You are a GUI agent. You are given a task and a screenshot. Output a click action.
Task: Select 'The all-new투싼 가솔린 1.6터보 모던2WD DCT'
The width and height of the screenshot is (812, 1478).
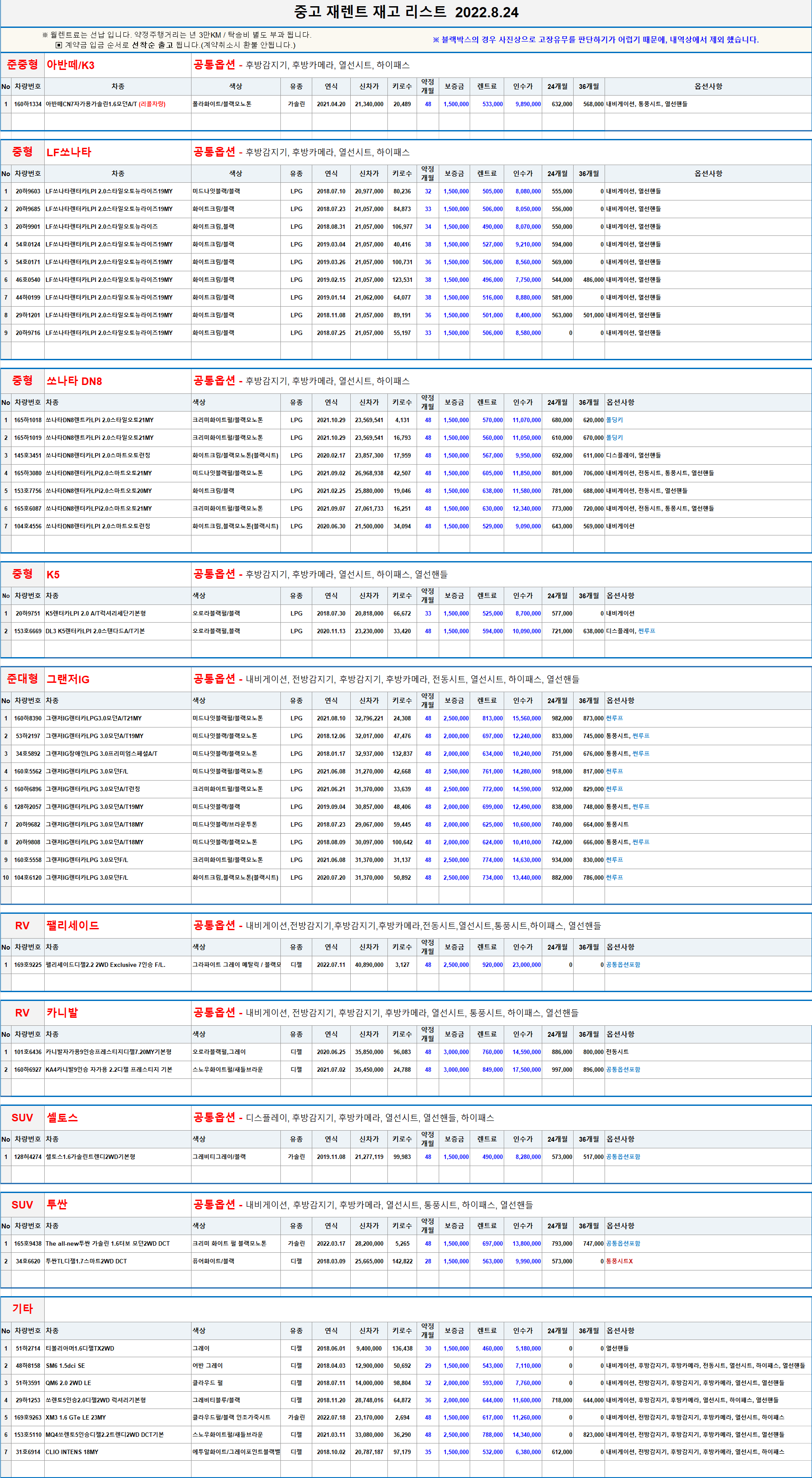point(108,1244)
